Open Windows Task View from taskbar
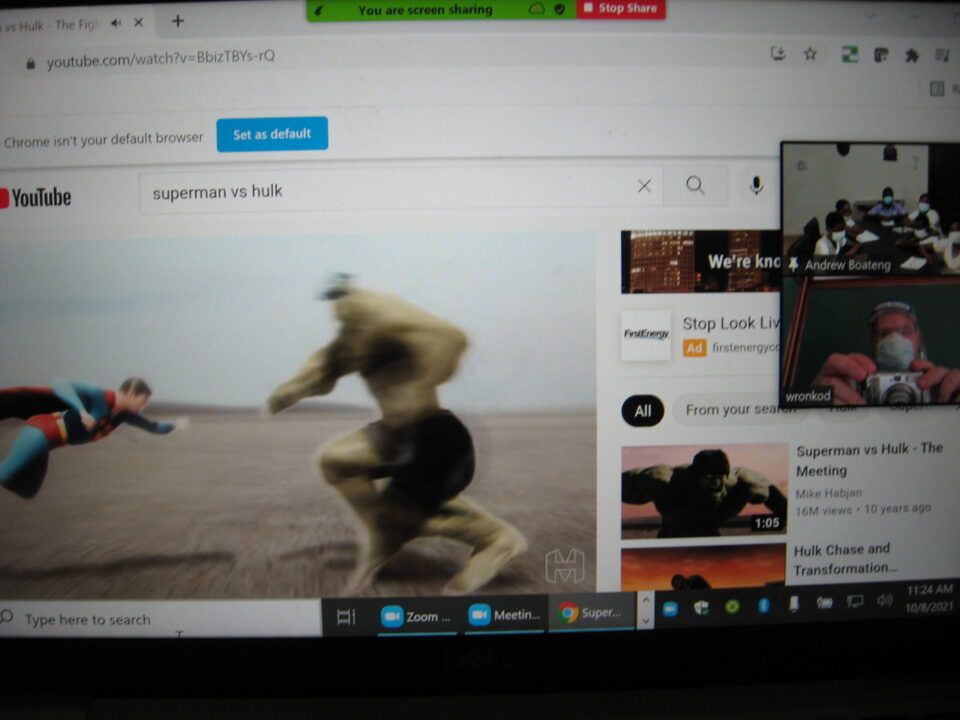The image size is (960, 720). tap(346, 616)
